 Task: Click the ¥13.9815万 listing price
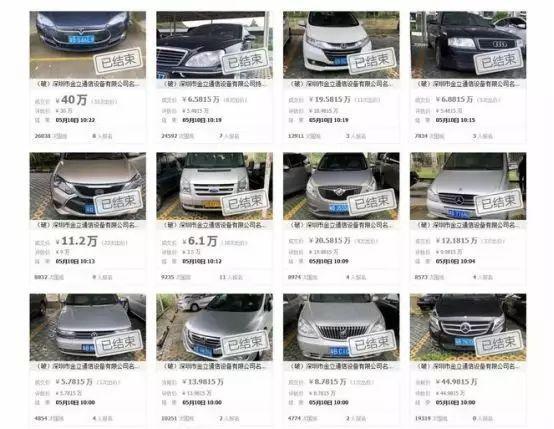pos(203,382)
